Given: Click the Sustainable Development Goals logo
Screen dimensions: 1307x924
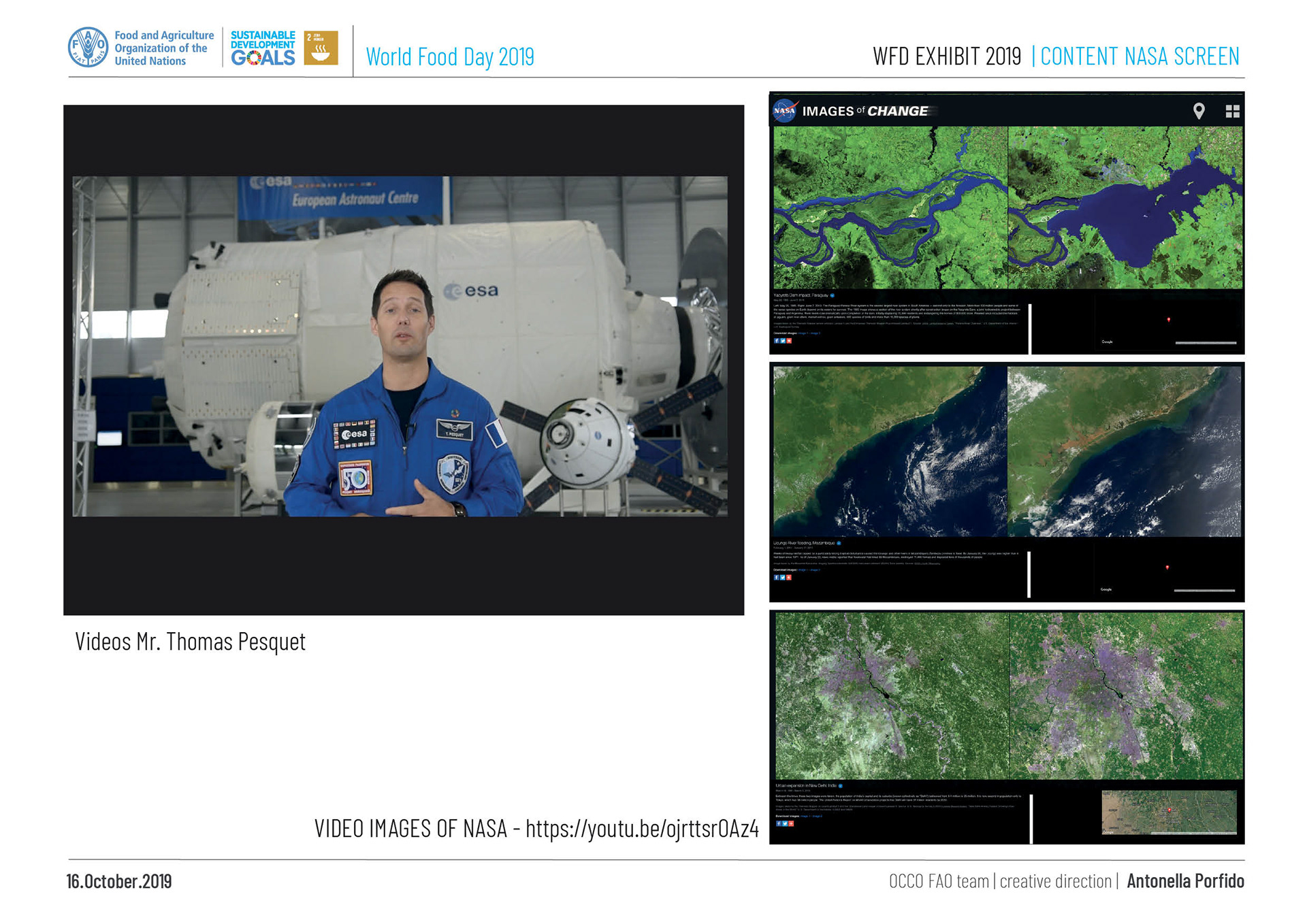Looking at the screenshot, I should (263, 48).
